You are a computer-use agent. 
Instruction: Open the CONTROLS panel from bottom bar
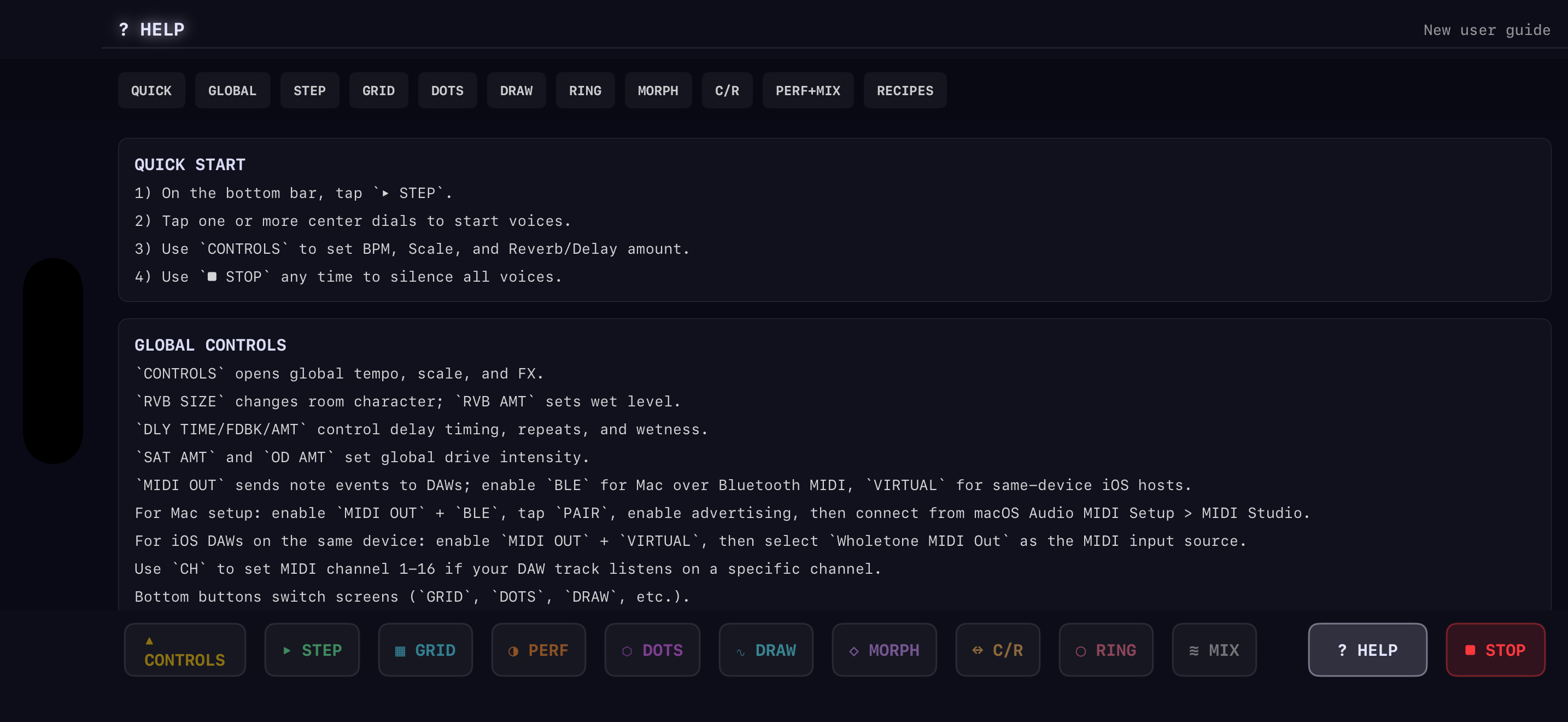[184, 650]
